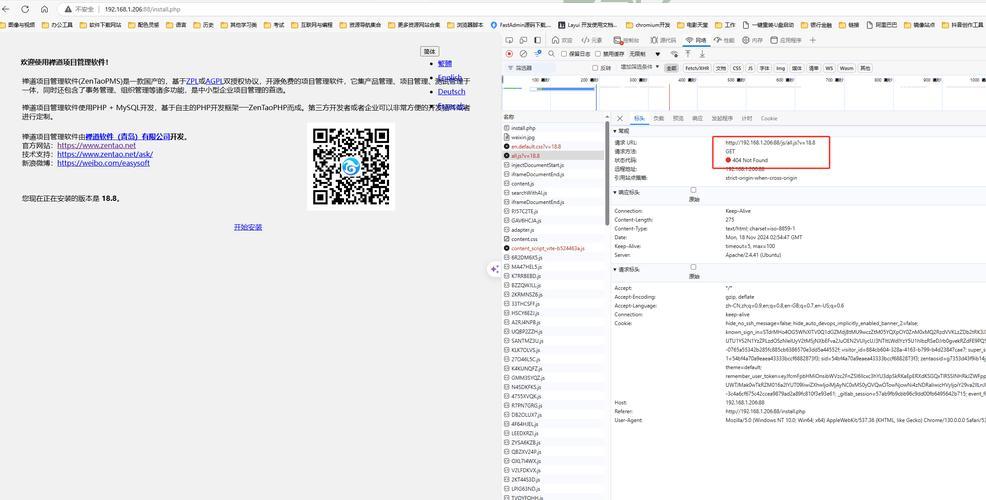Select the install.php request row

point(553,128)
